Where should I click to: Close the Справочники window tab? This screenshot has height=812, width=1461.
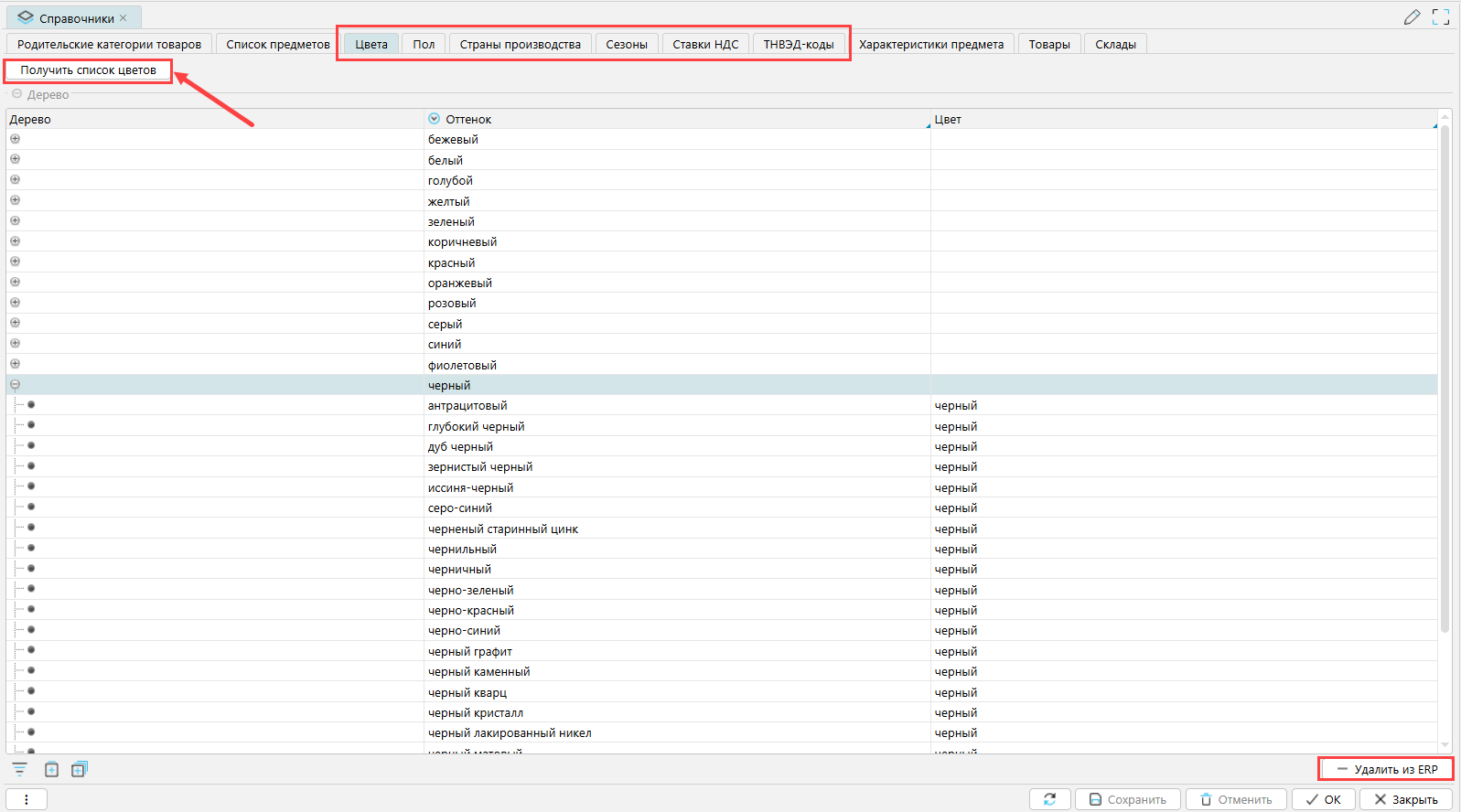(124, 17)
